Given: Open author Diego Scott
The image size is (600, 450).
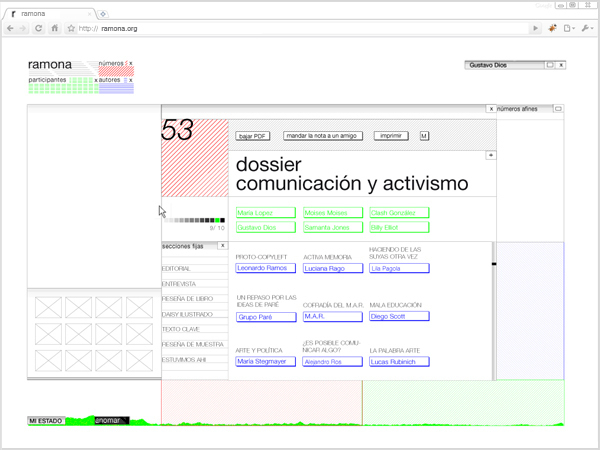Looking at the screenshot, I should pyautogui.click(x=399, y=316).
